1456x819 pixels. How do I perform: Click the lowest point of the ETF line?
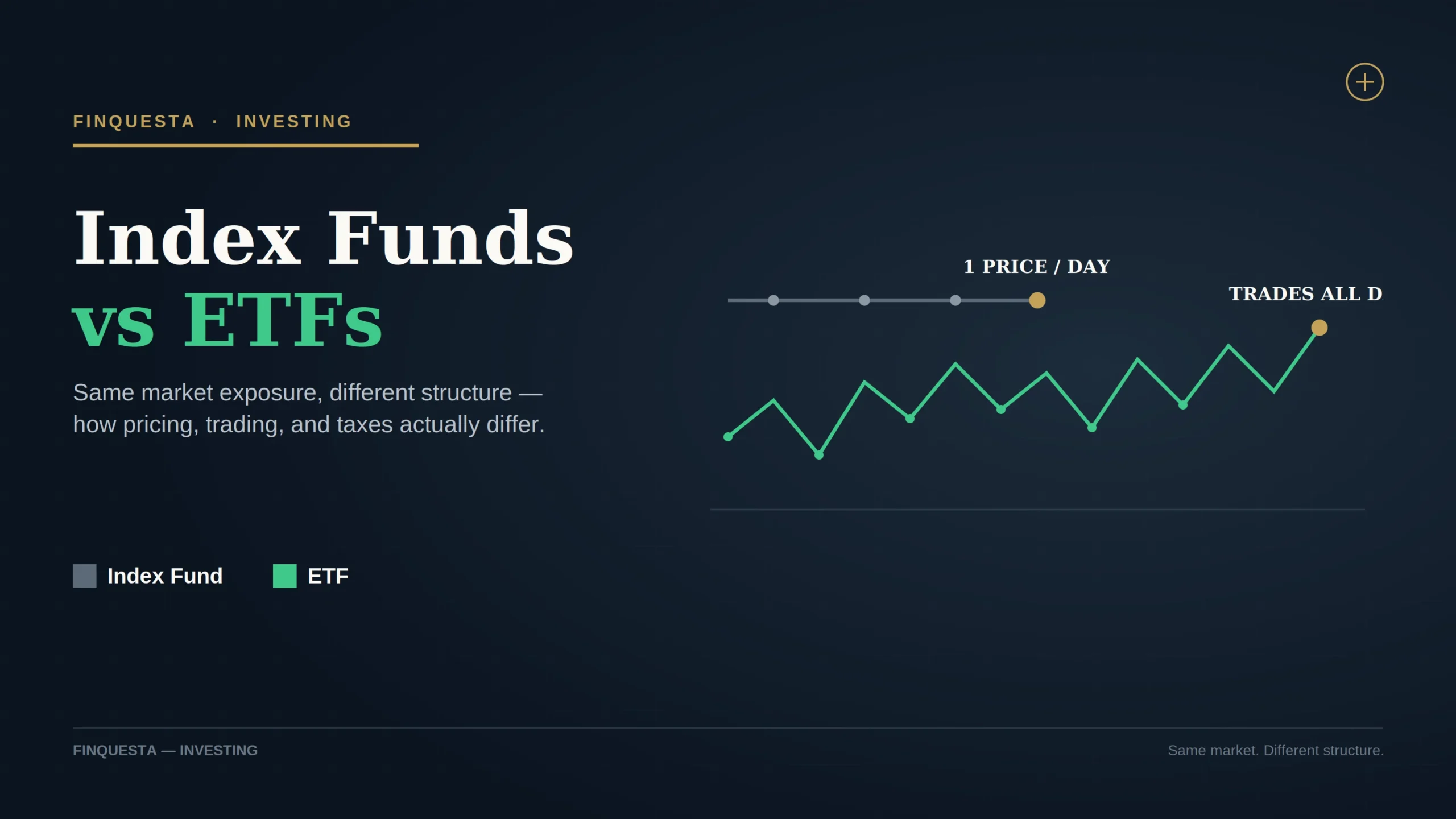(x=819, y=455)
